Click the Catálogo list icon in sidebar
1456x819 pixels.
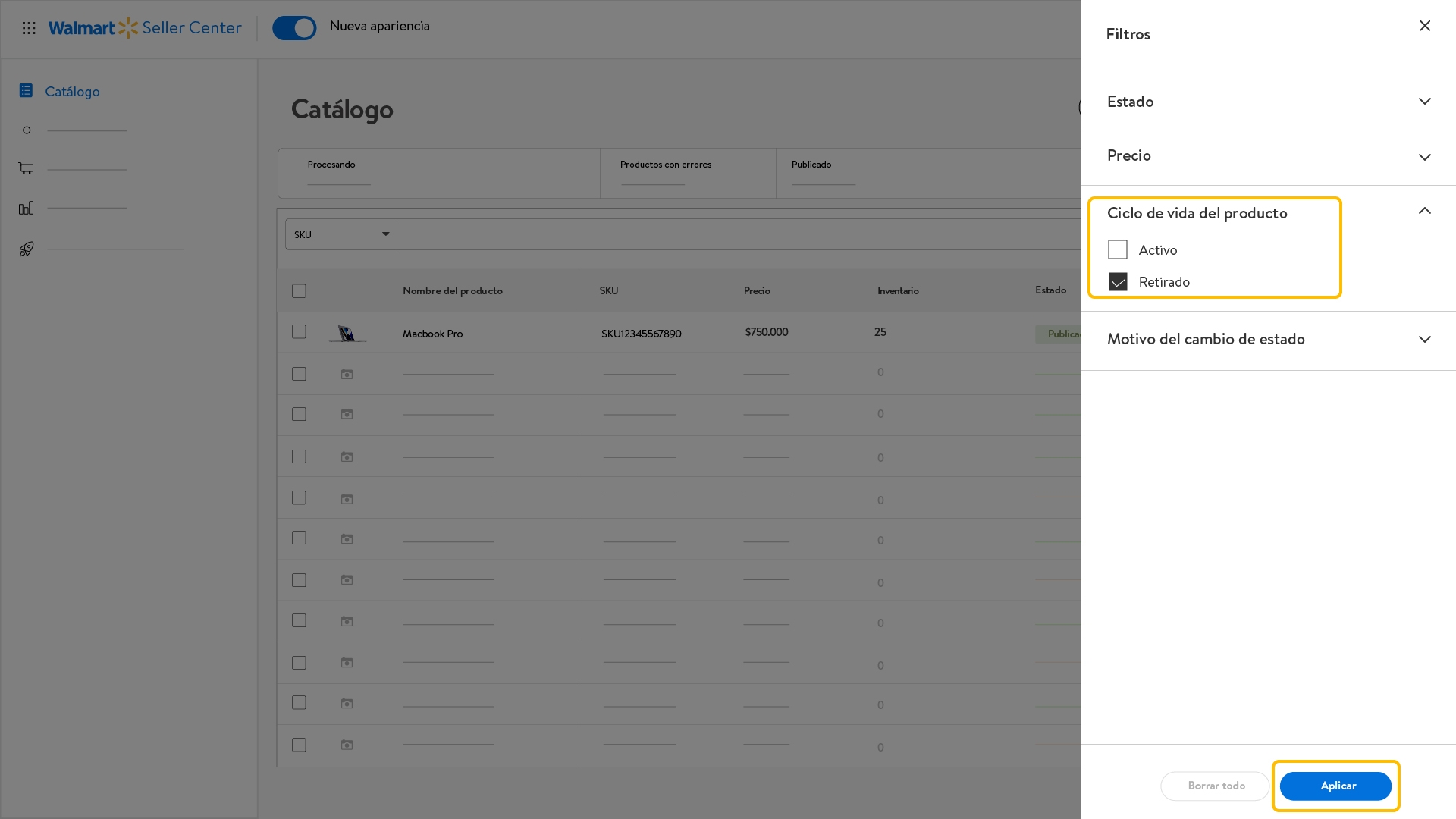click(x=26, y=91)
